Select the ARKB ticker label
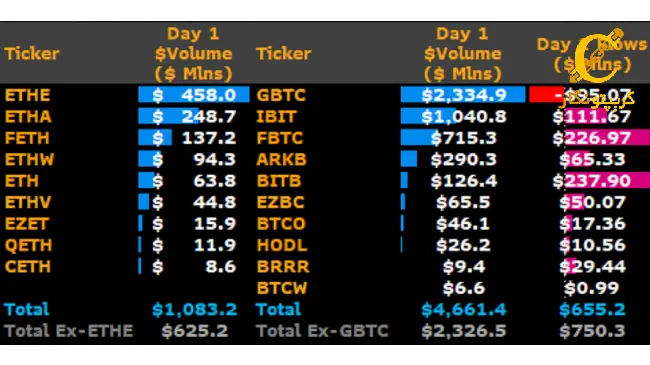650x365 pixels. pos(281,159)
